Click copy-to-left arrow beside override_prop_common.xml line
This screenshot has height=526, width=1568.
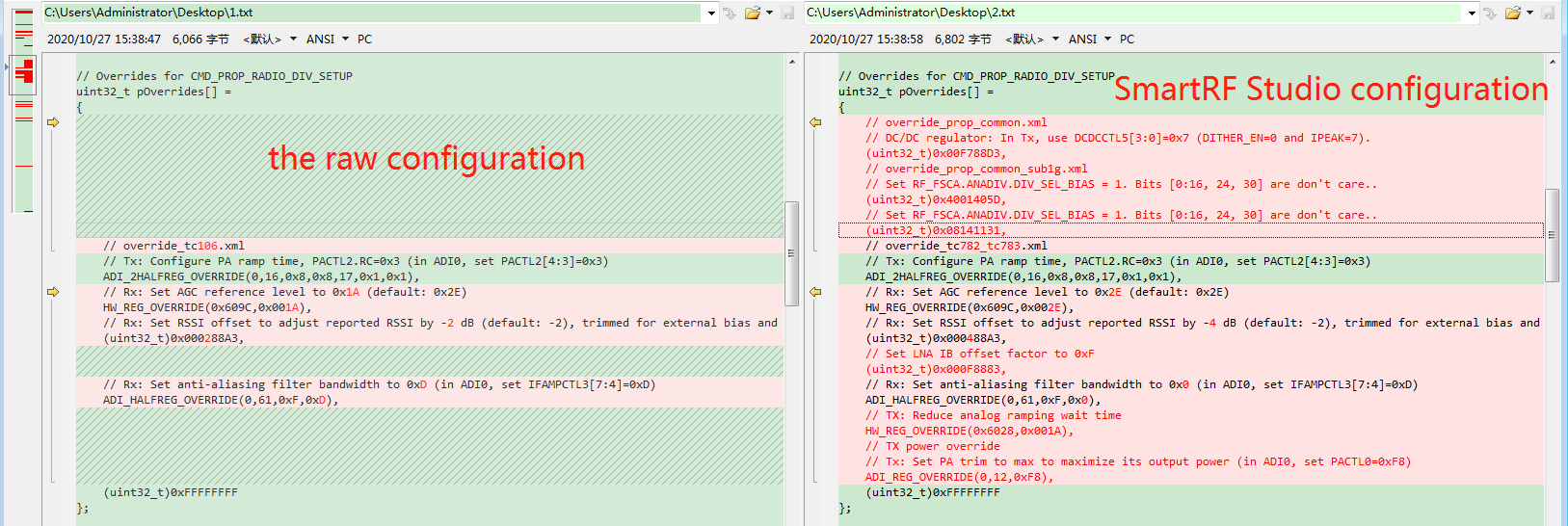click(x=815, y=122)
